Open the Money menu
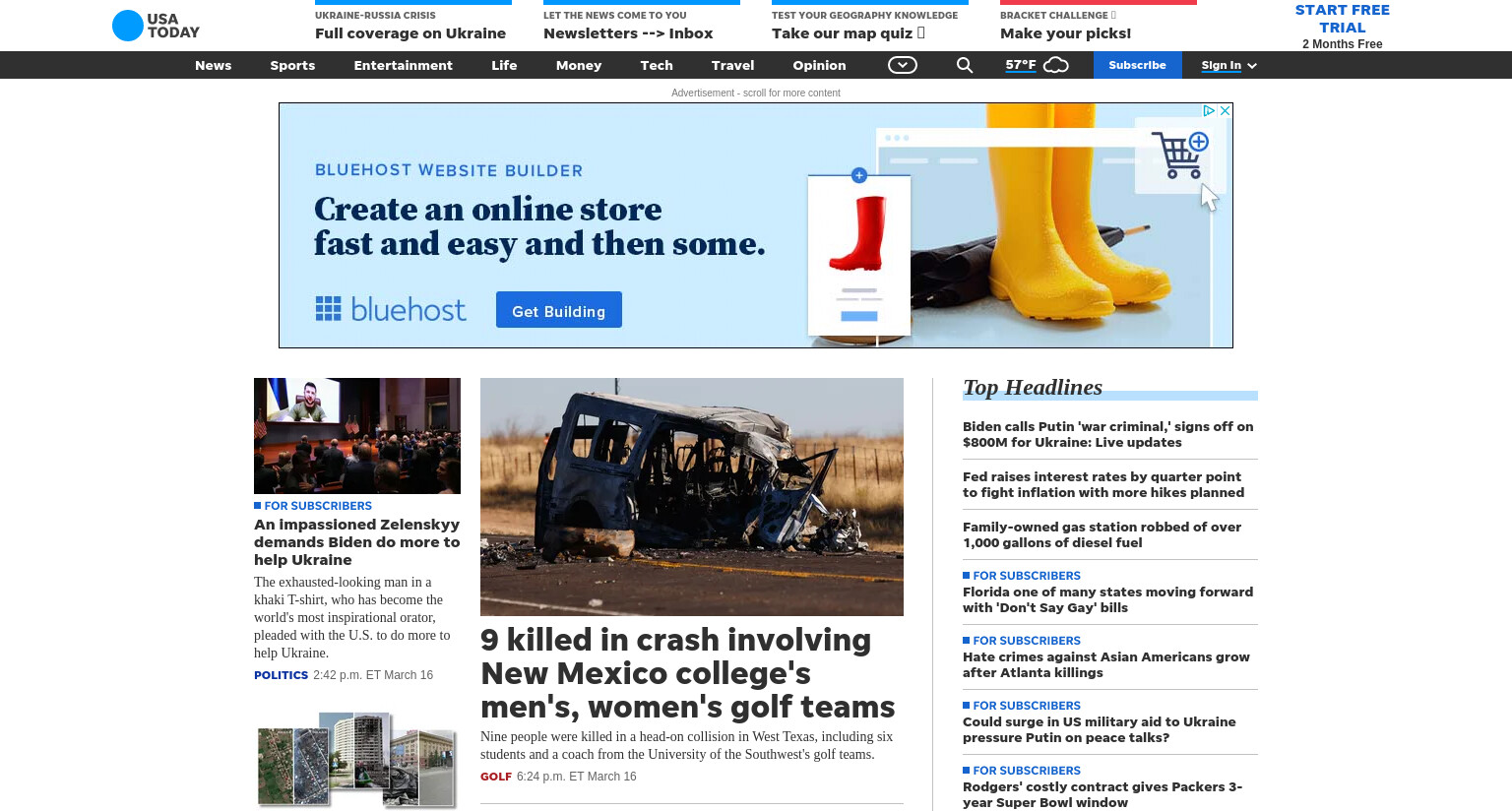This screenshot has width=1512, height=811. coord(579,65)
